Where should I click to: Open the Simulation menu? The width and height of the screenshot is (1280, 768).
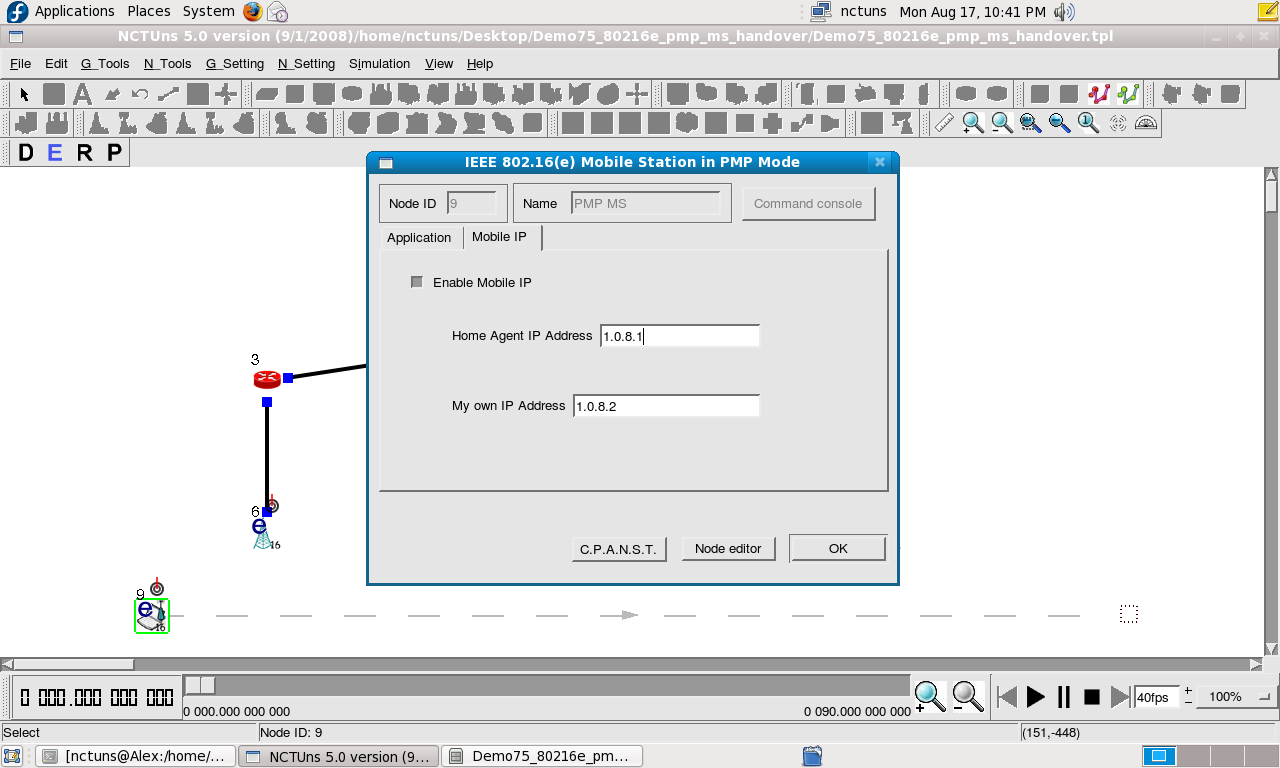pos(379,63)
